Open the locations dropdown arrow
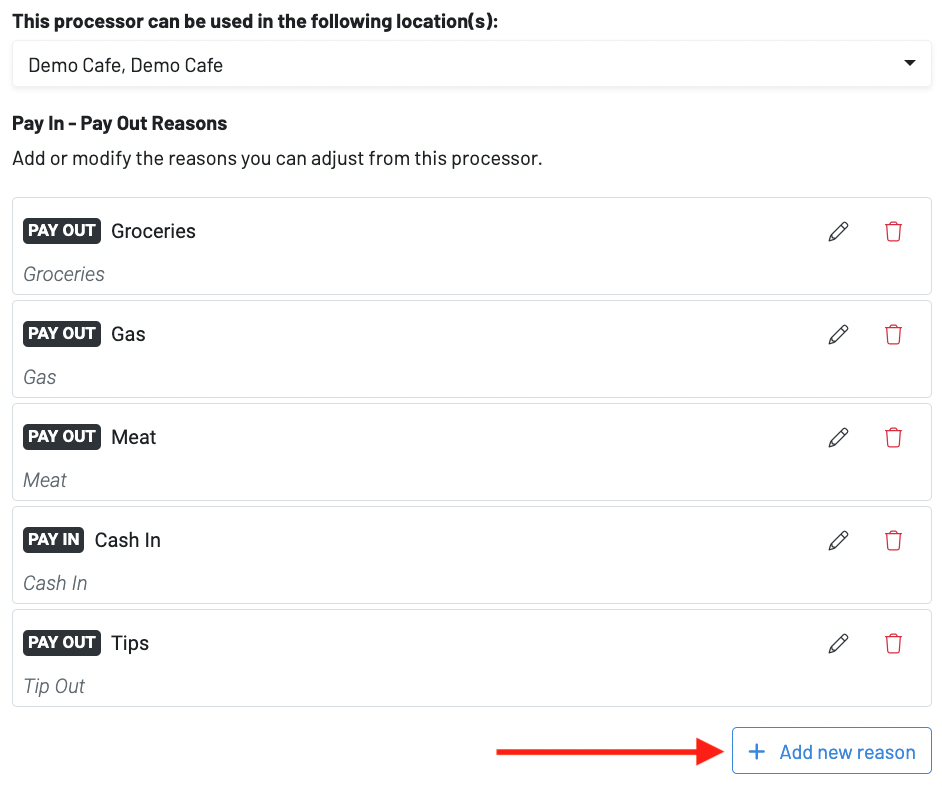This screenshot has width=942, height=787. point(909,64)
